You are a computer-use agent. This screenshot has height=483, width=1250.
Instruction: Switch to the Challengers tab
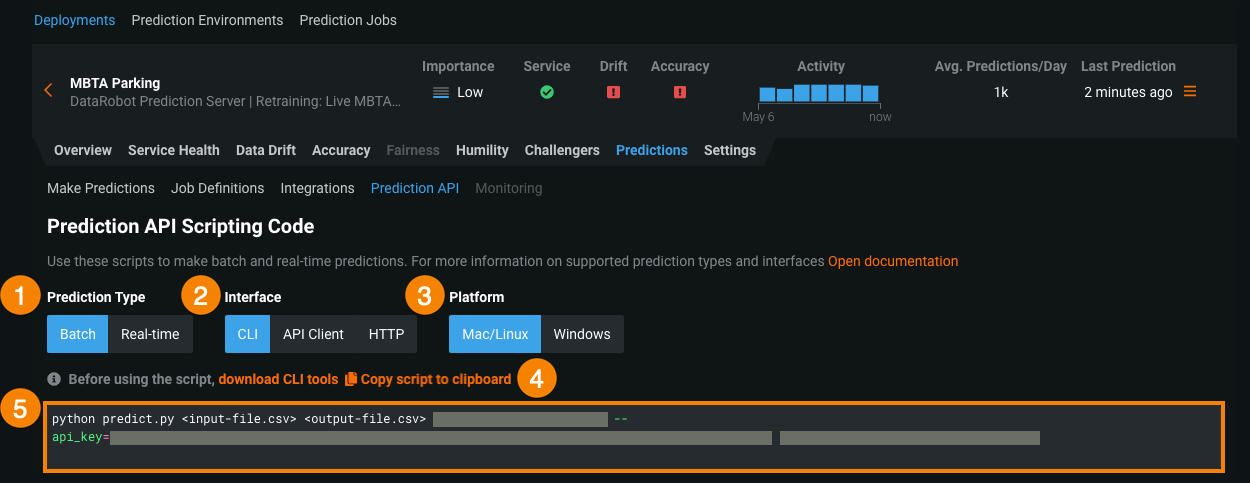(562, 150)
